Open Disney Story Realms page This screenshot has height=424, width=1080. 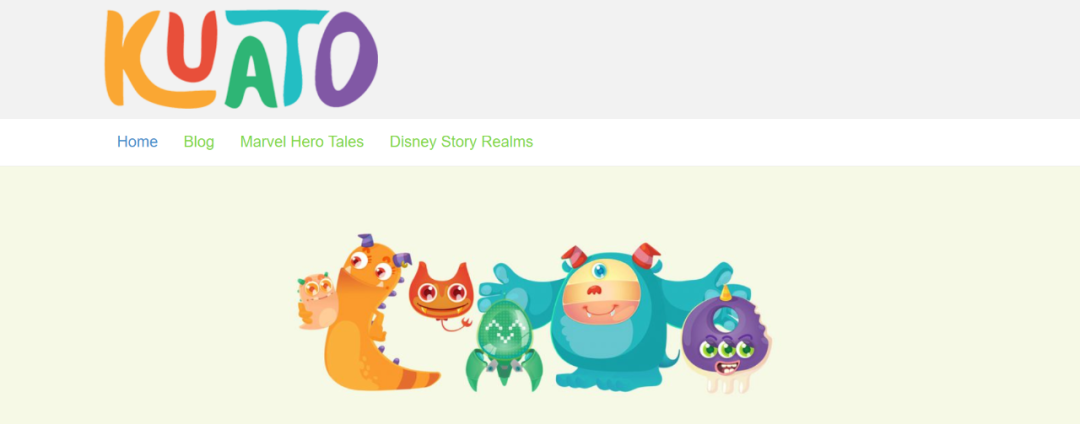[461, 142]
